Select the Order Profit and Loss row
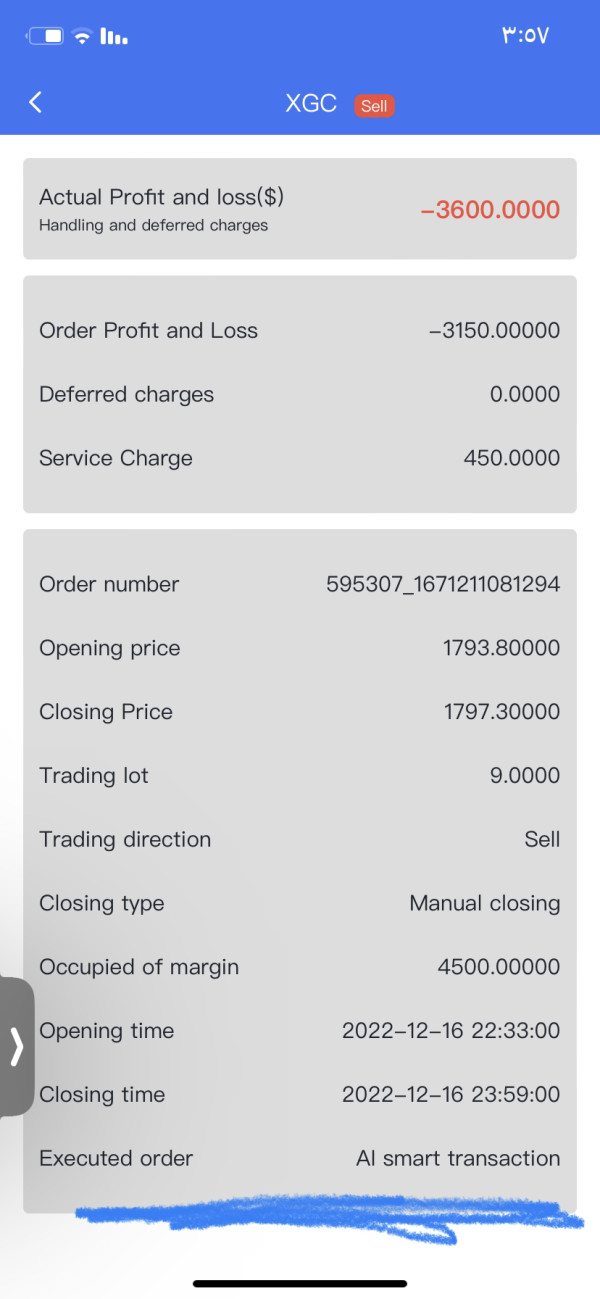The image size is (600, 1299). click(x=299, y=331)
